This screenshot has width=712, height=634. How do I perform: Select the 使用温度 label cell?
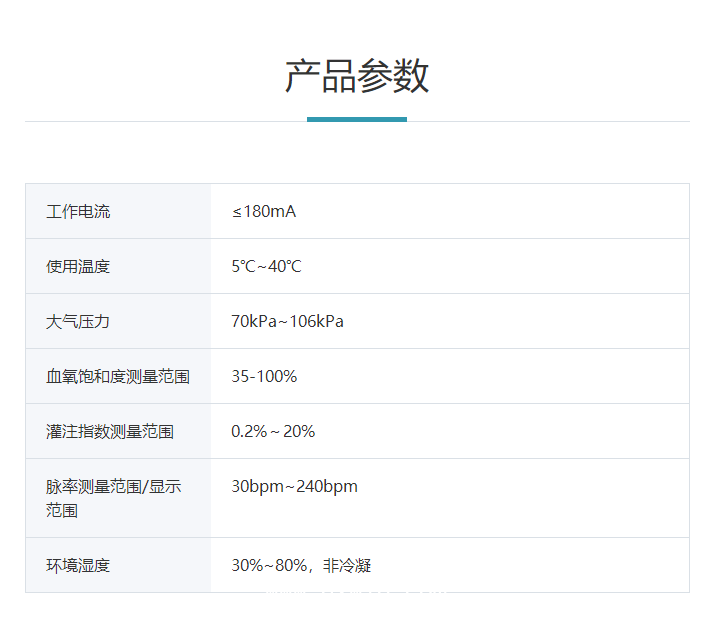point(78,267)
